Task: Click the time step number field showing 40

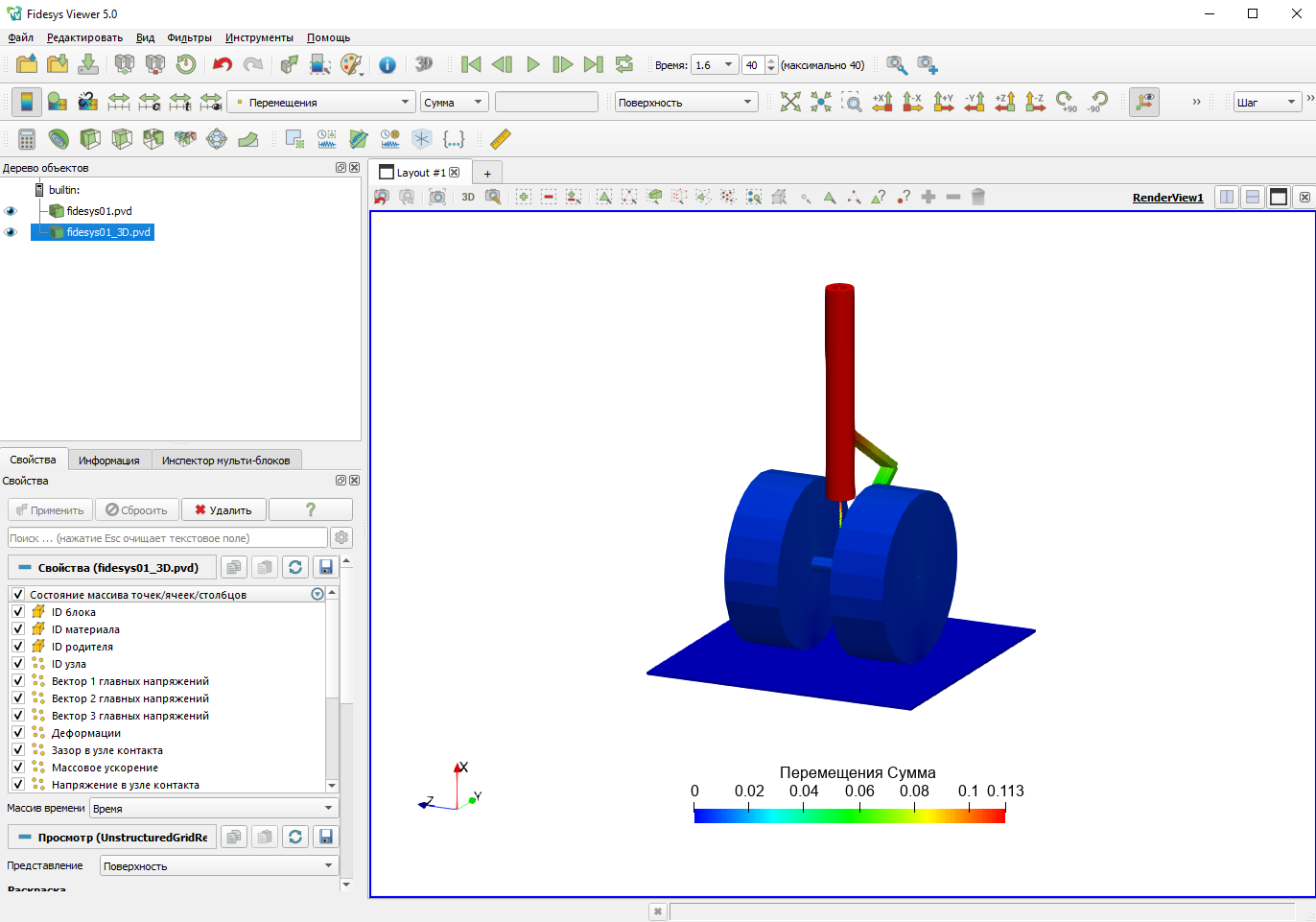Action: [x=753, y=65]
